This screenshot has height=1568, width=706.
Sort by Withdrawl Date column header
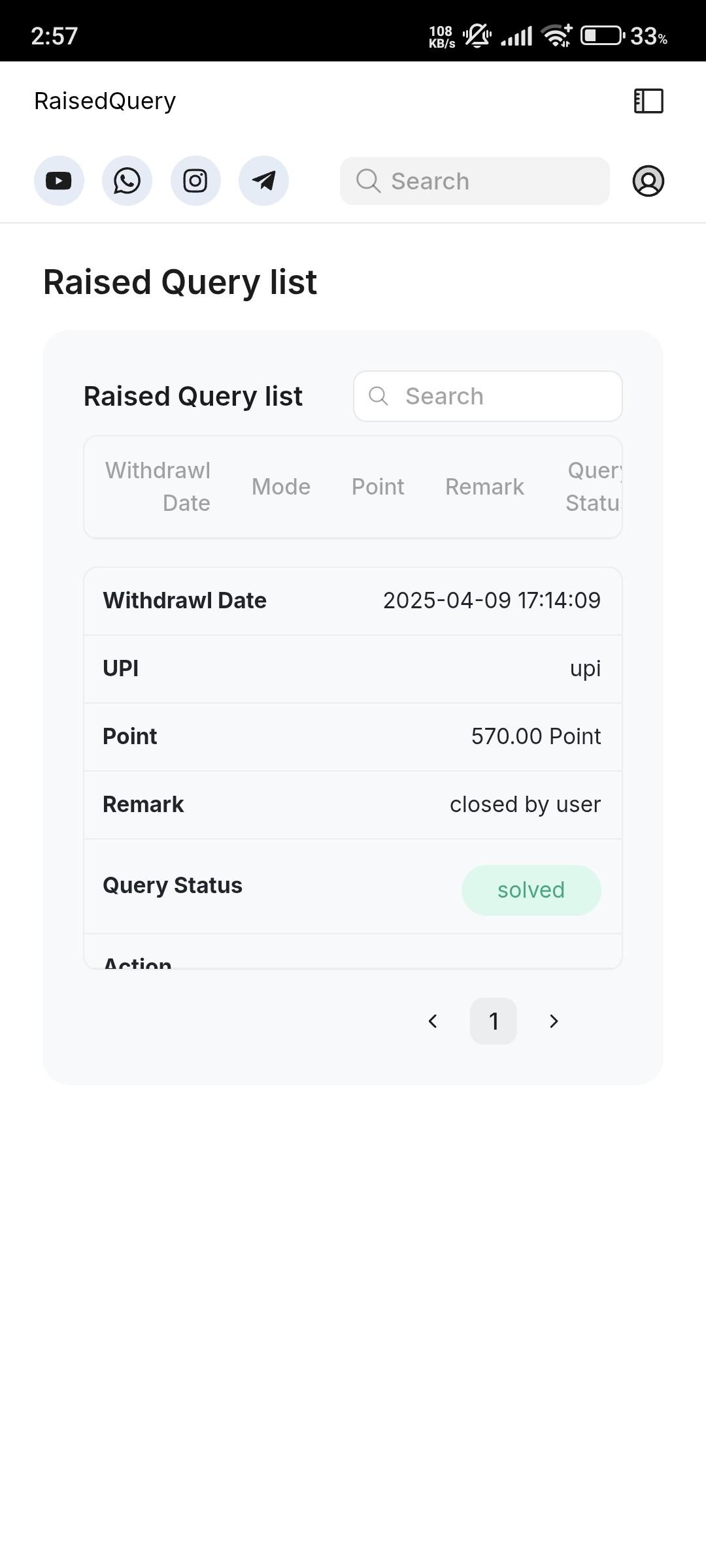tap(158, 487)
